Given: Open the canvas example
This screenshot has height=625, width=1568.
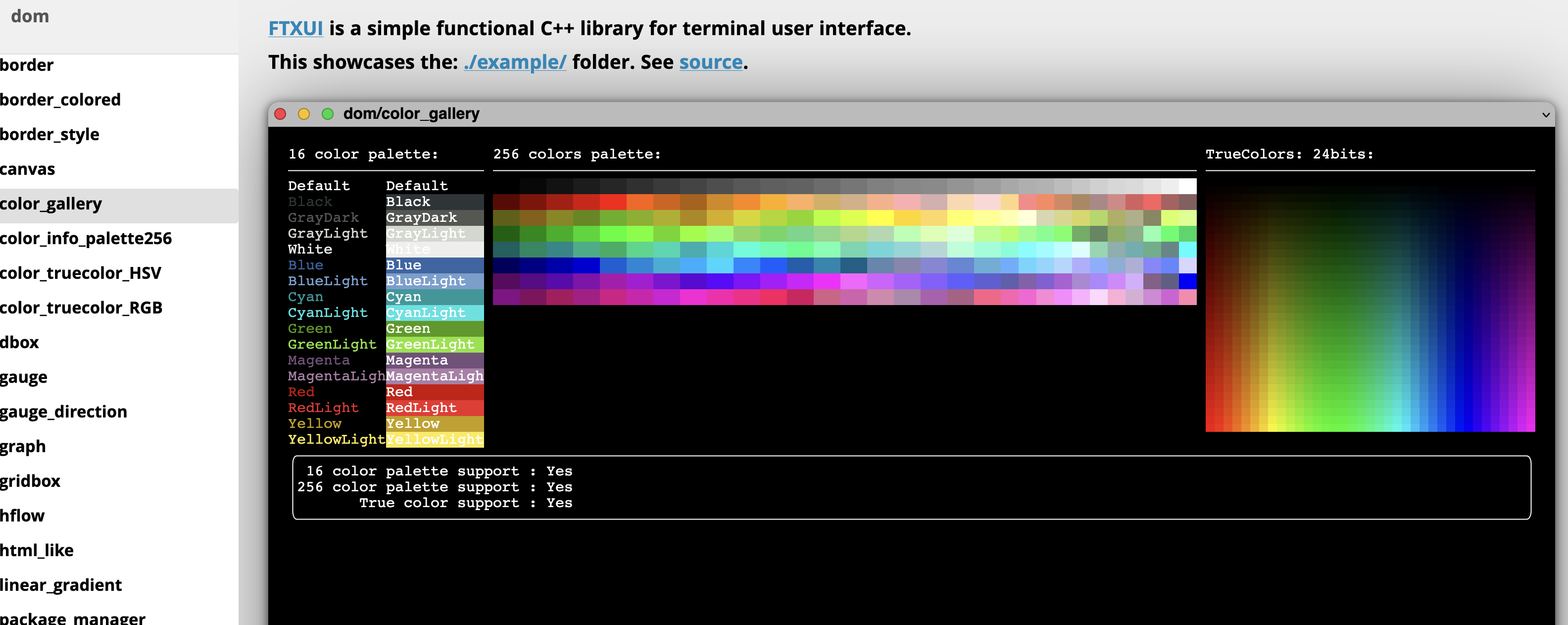Looking at the screenshot, I should (119, 169).
